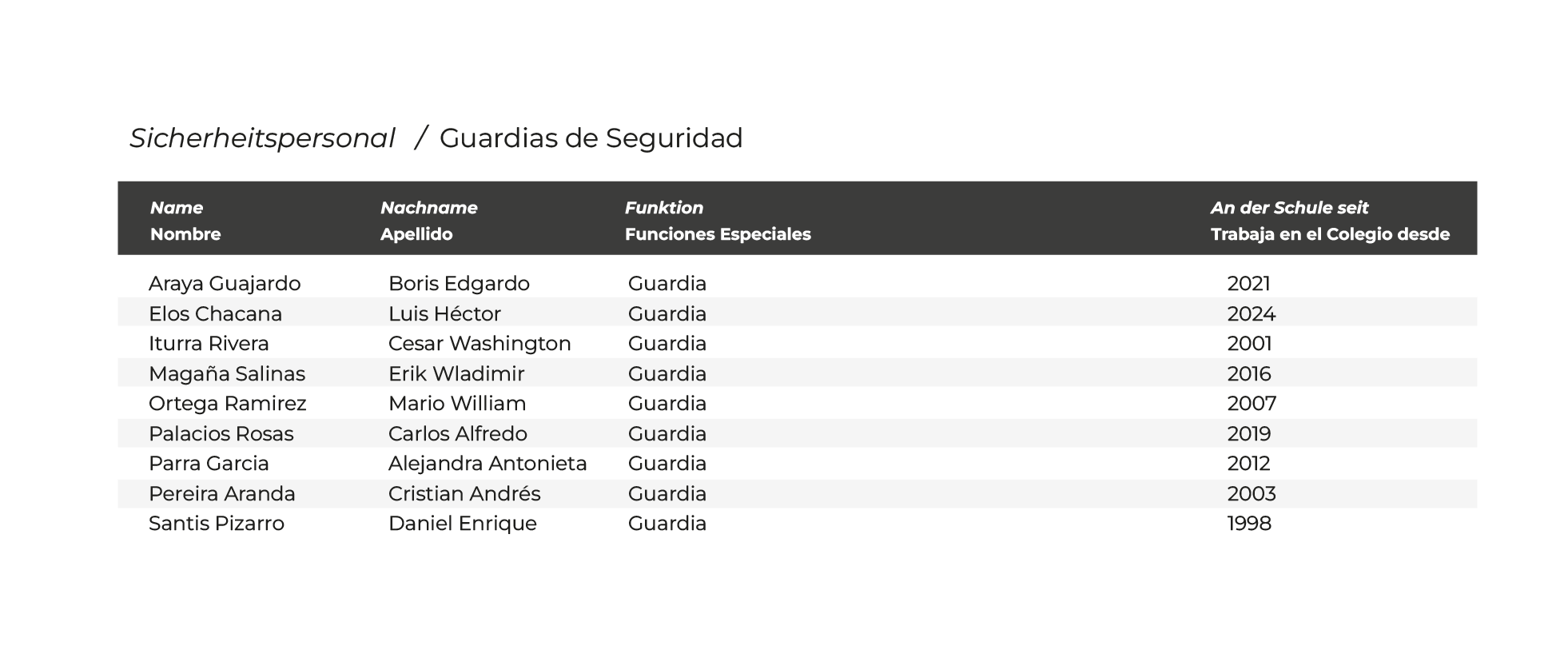
Task: Select Alejandra Antonieta in Apellido column
Action: (x=488, y=464)
